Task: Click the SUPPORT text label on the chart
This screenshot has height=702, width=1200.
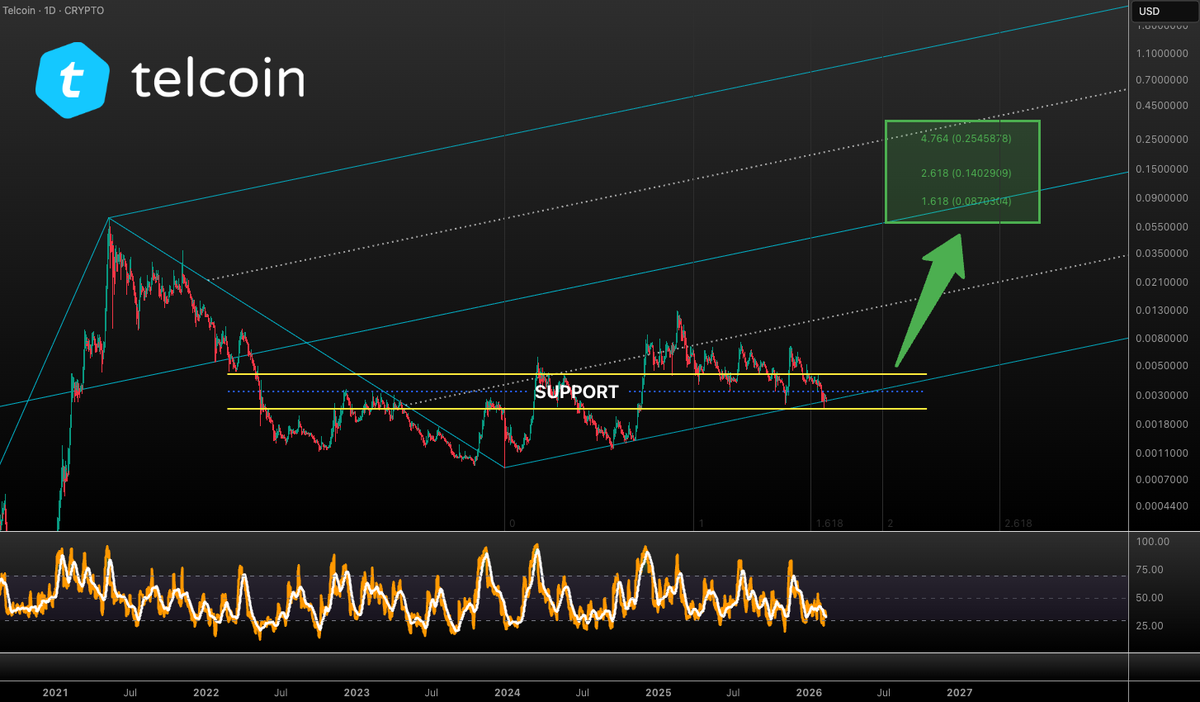Action: click(x=577, y=392)
